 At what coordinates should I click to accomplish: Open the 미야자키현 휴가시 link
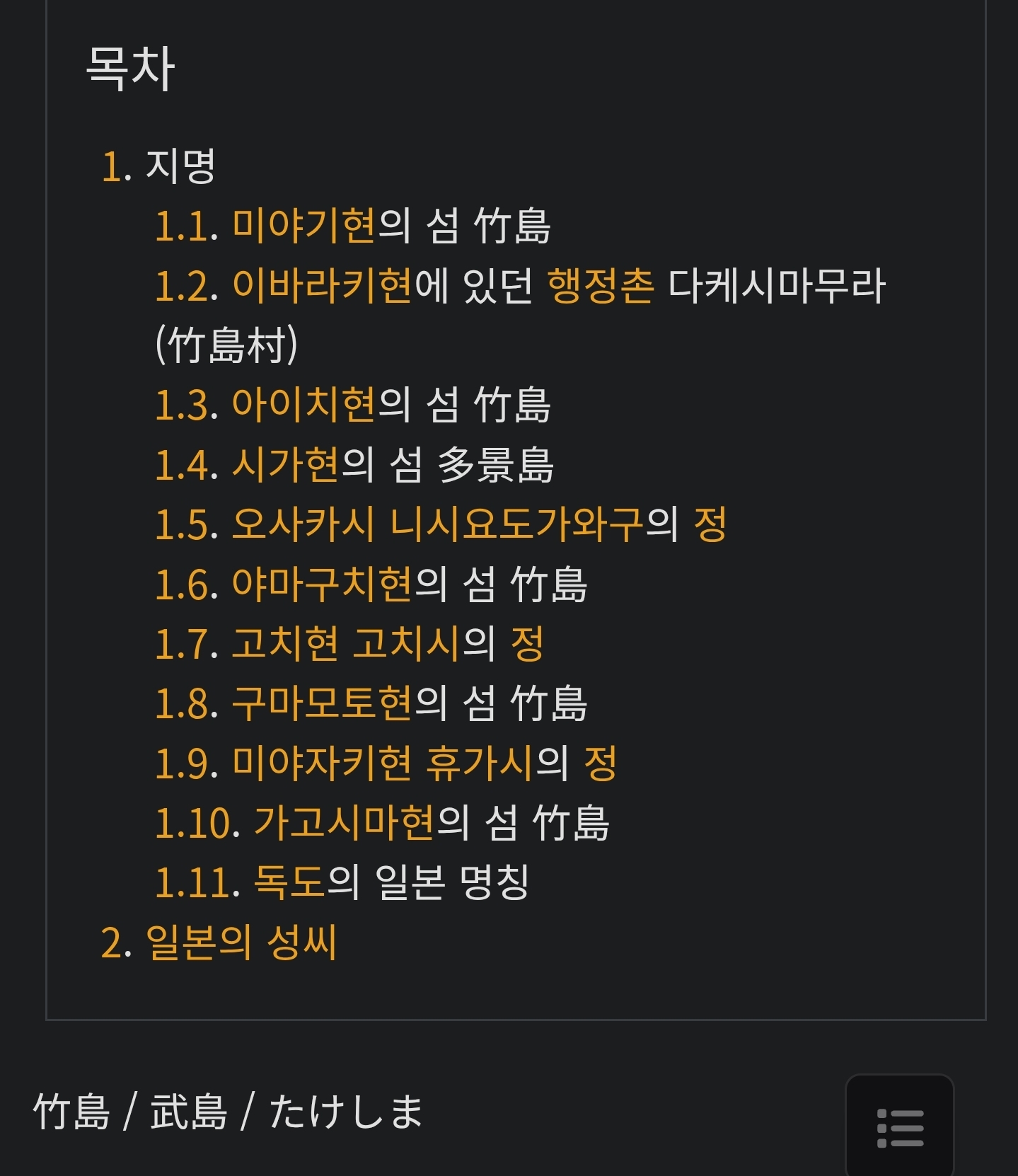383,763
